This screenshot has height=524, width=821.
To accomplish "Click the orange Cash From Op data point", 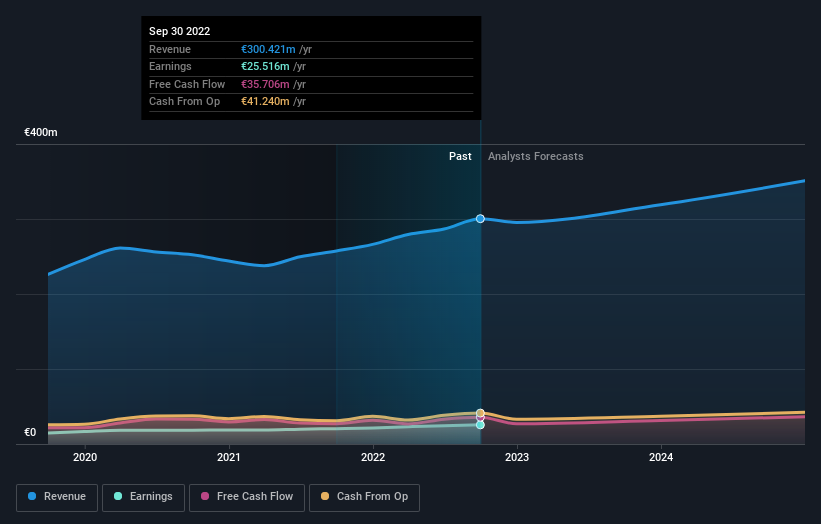I will (480, 413).
